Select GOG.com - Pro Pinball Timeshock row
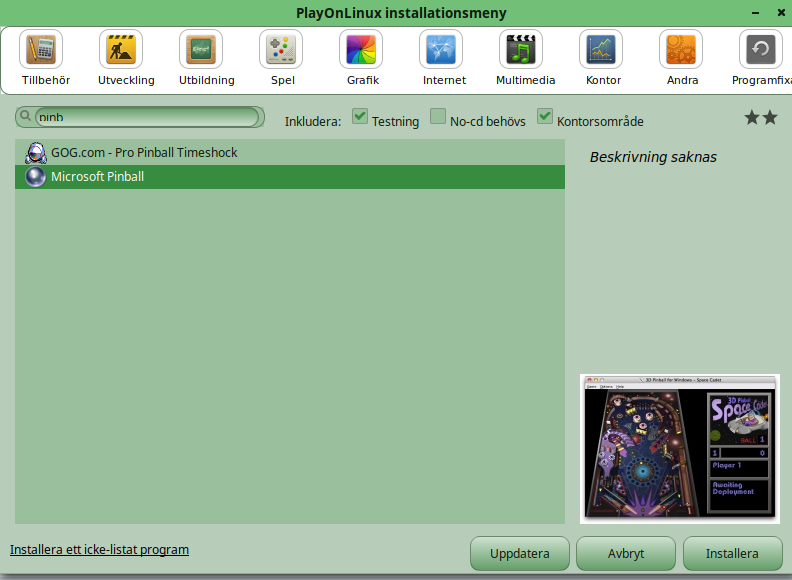This screenshot has width=792, height=580. point(290,153)
